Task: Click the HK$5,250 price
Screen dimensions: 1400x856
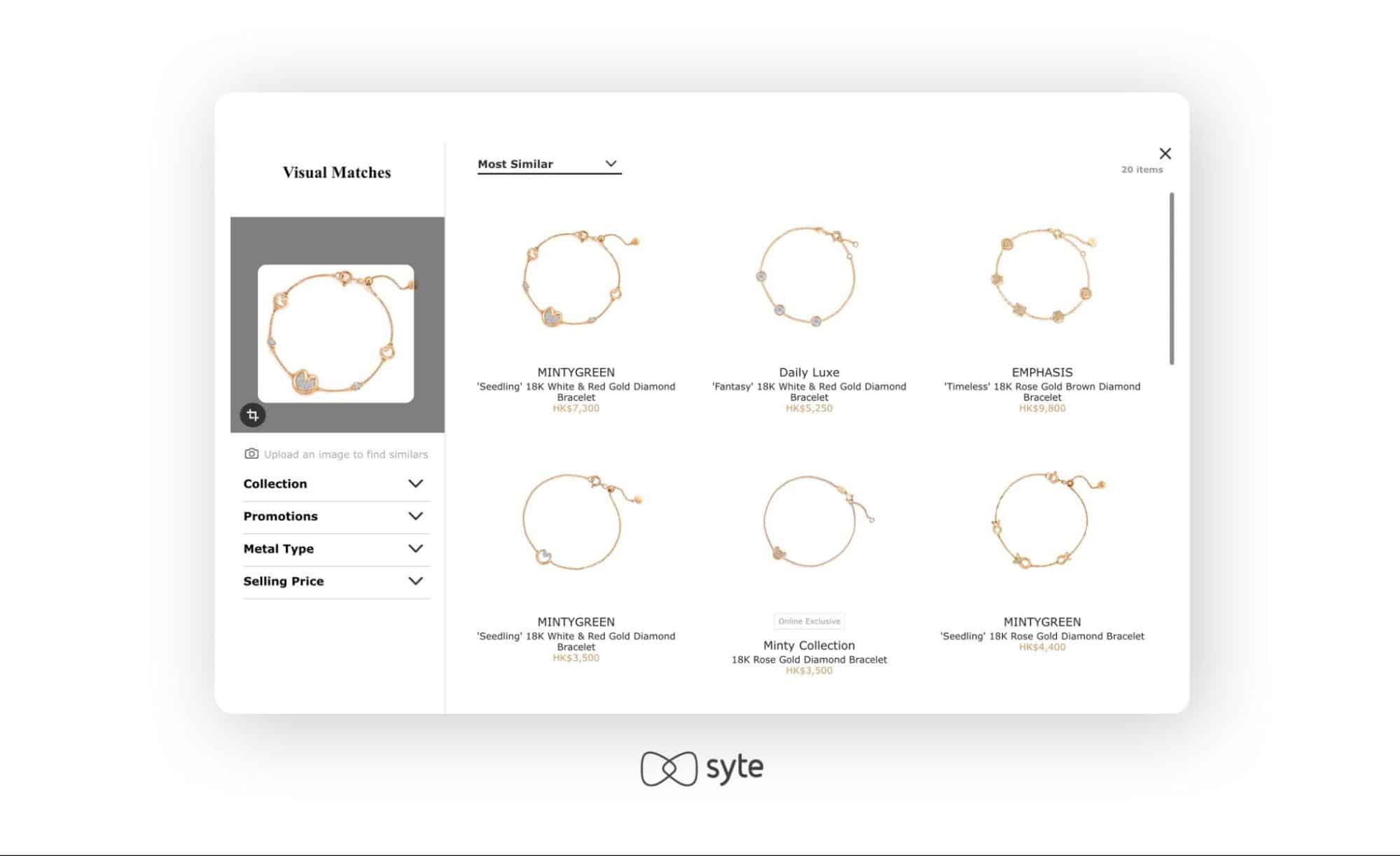Action: tap(809, 408)
